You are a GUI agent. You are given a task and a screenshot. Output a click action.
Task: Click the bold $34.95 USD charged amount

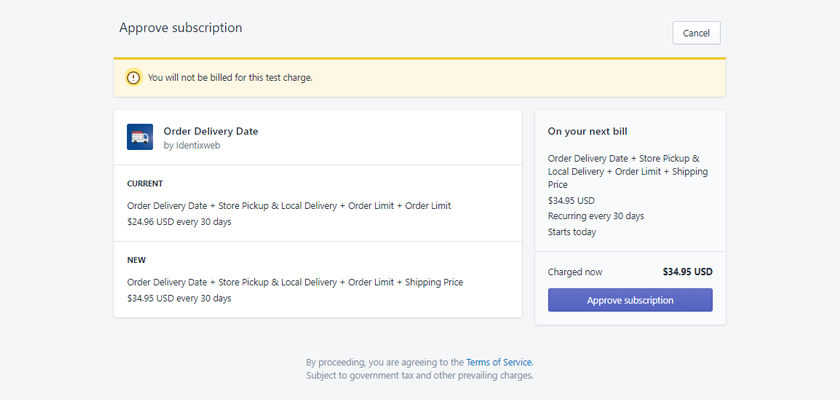[687, 272]
